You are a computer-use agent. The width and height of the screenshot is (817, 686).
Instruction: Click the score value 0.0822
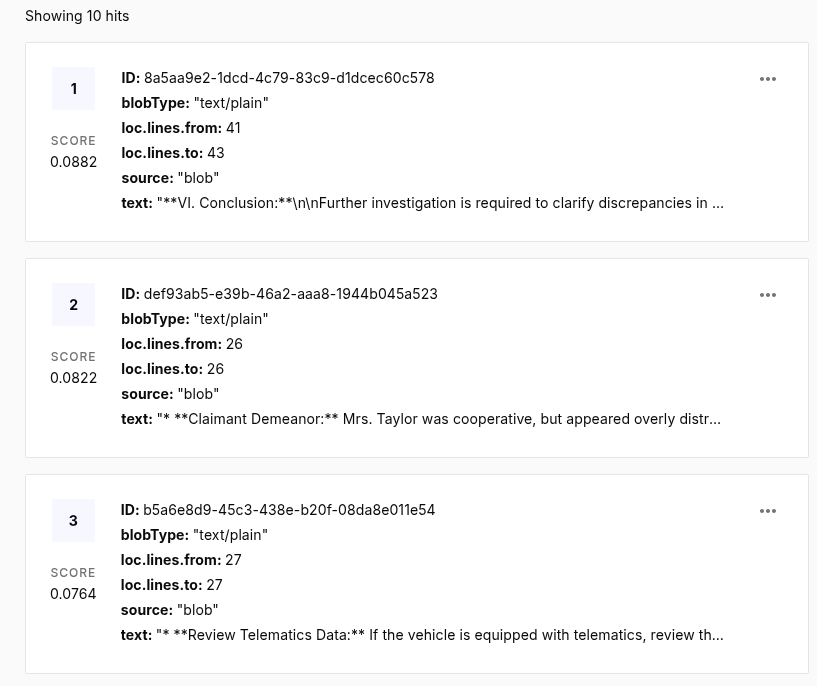pos(73,378)
